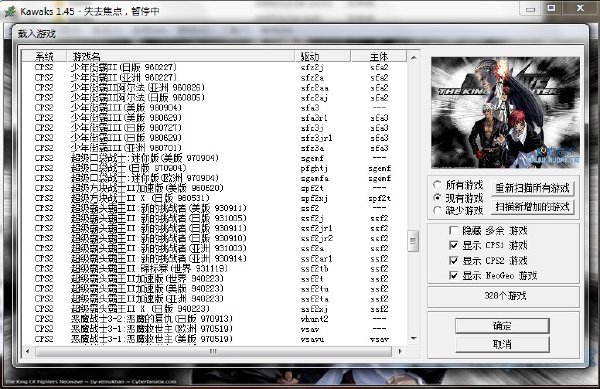The width and height of the screenshot is (600, 389).
Task: Select game row with driver ssf2ar1
Action: coord(214,259)
